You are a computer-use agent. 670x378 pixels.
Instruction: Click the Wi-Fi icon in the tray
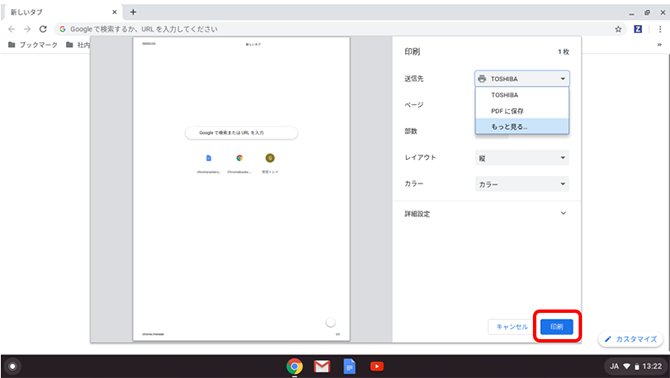click(x=626, y=366)
